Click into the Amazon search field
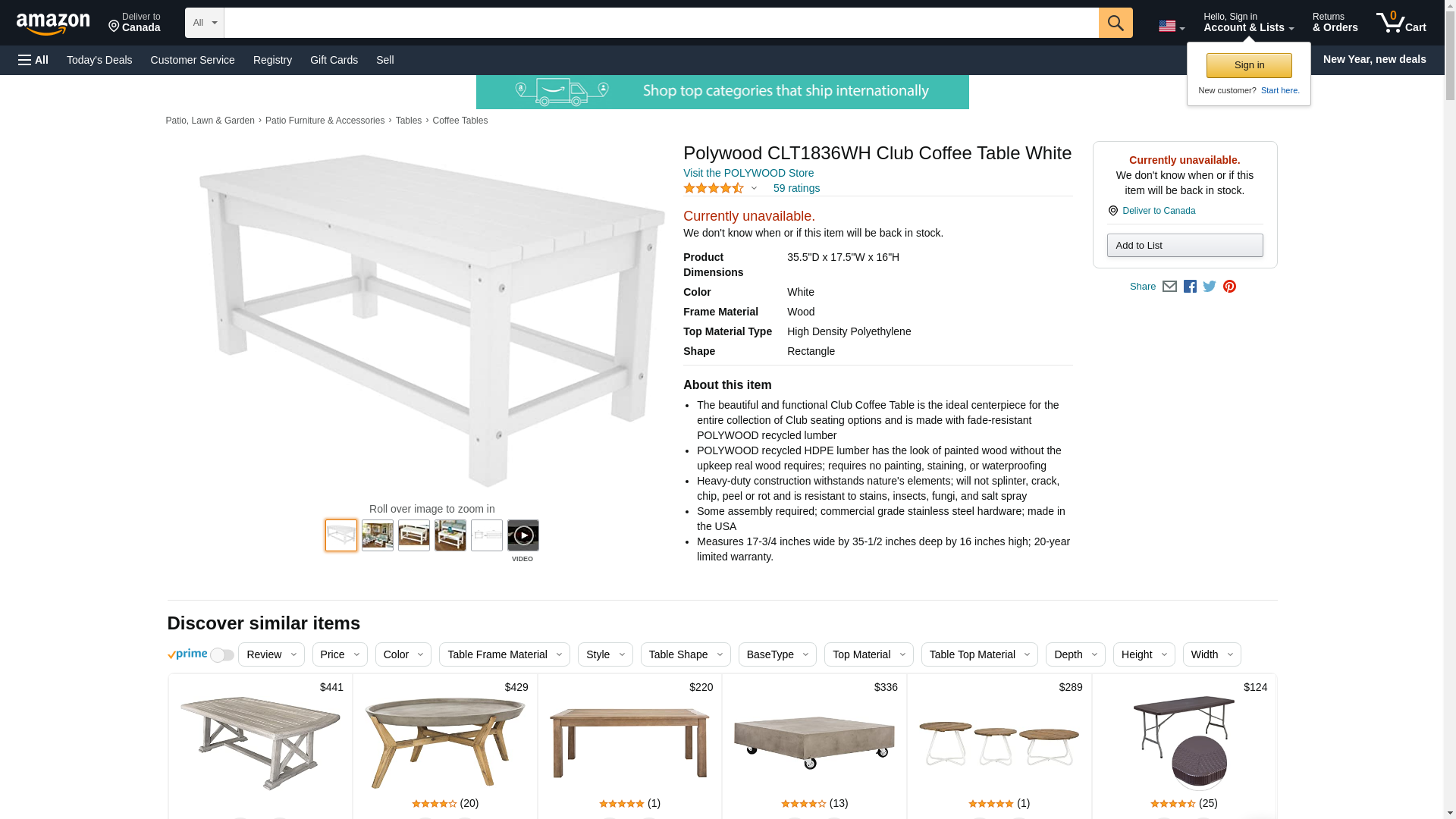 (x=661, y=23)
